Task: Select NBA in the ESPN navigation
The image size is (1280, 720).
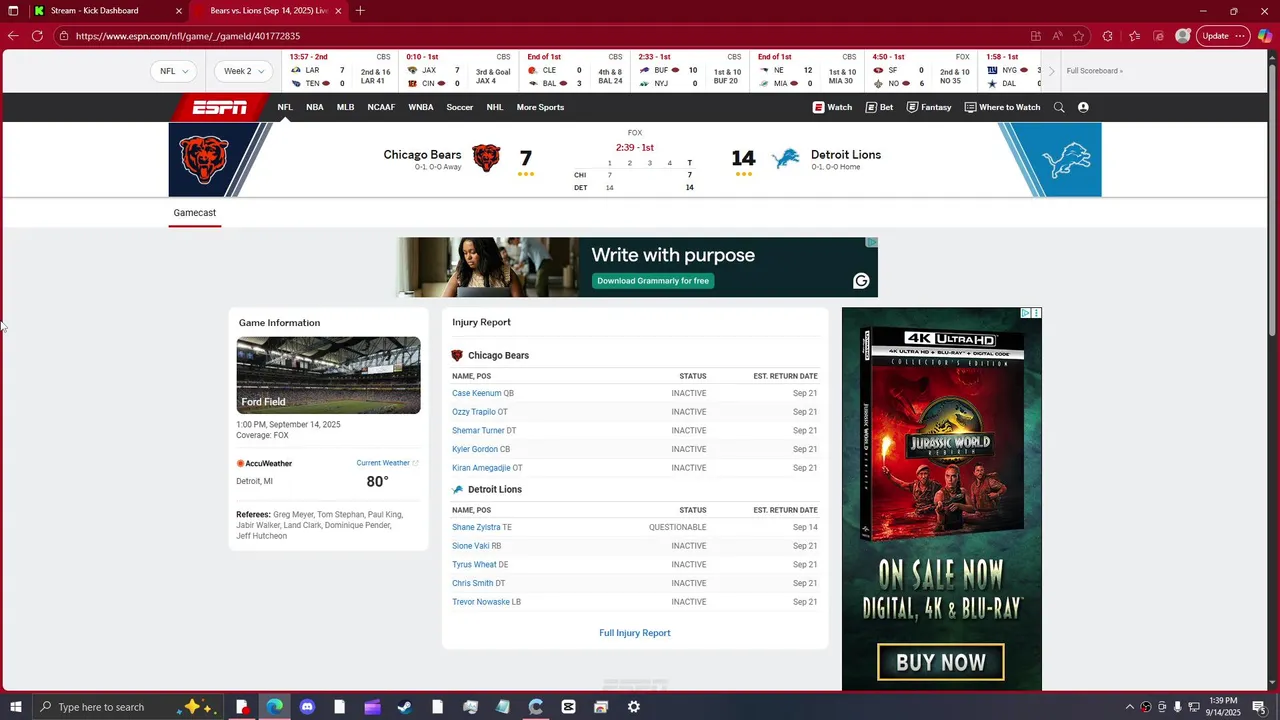Action: pos(315,107)
